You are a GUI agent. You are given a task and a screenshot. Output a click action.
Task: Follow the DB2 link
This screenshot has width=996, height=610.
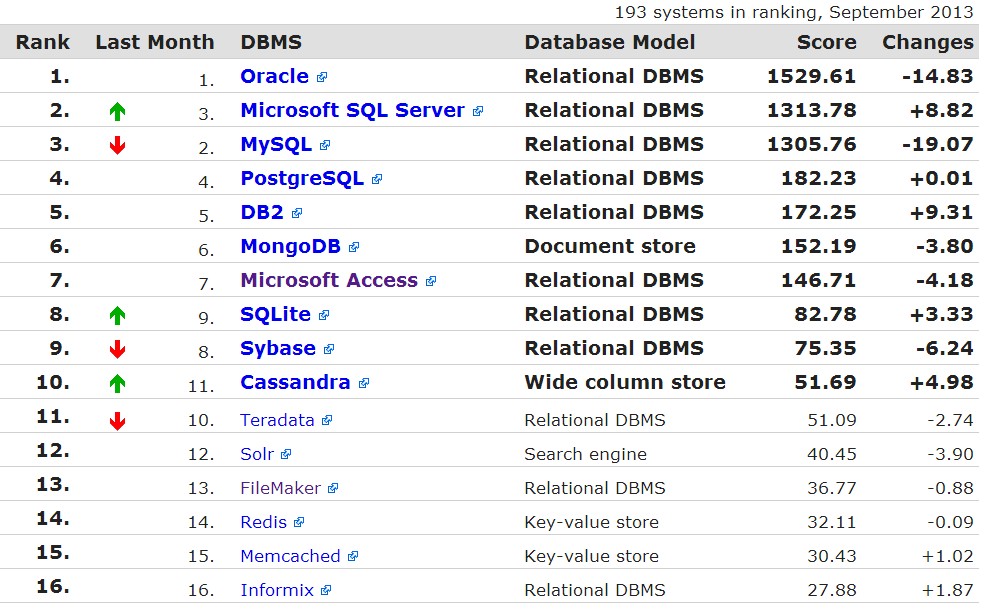pos(262,212)
